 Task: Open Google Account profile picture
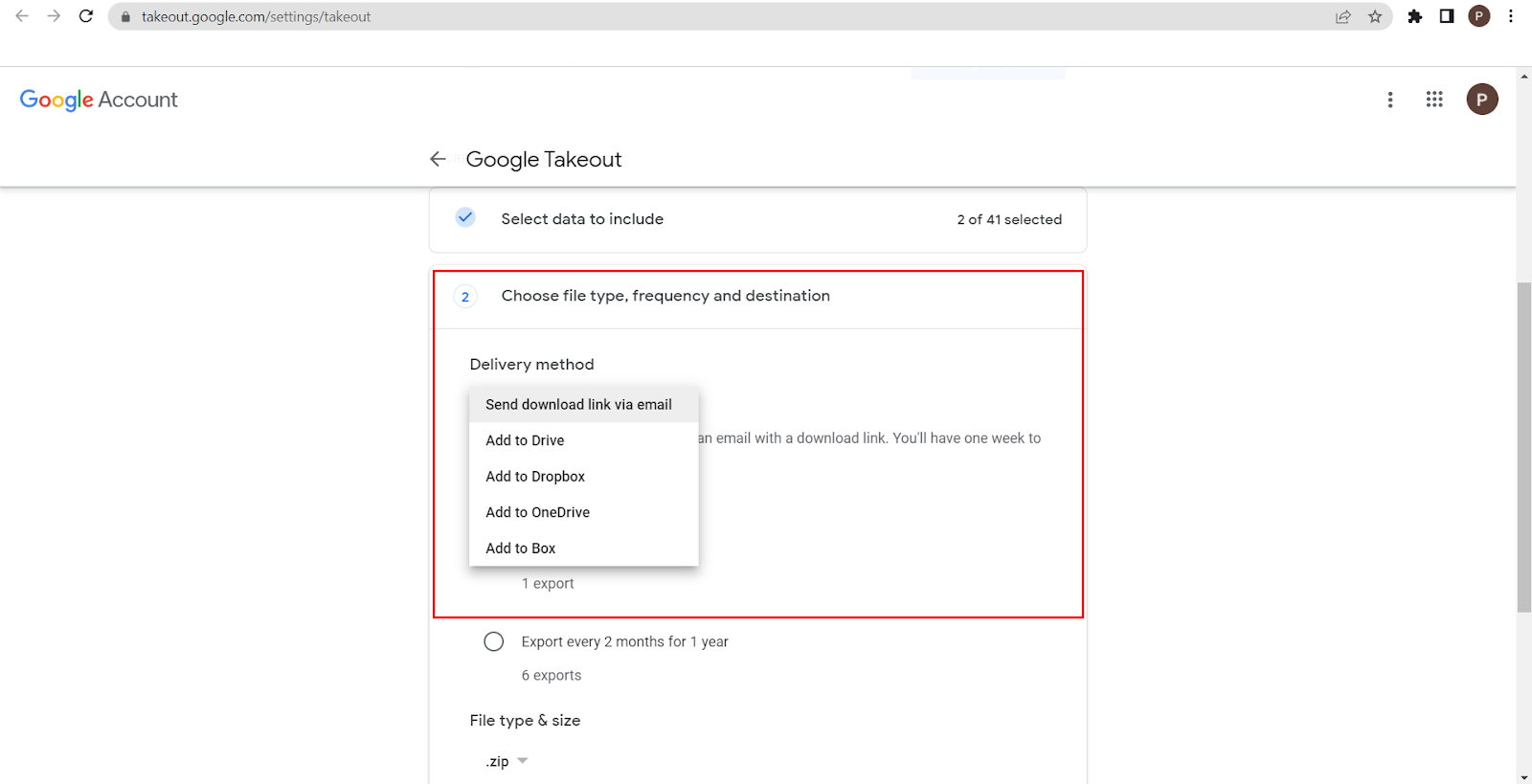tap(1482, 100)
